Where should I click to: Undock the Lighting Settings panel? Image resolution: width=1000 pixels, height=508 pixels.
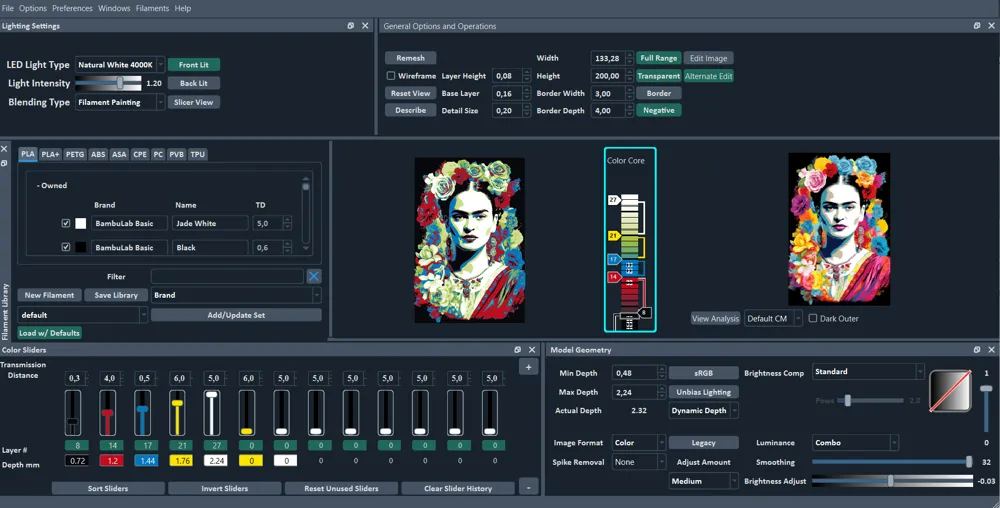[351, 26]
